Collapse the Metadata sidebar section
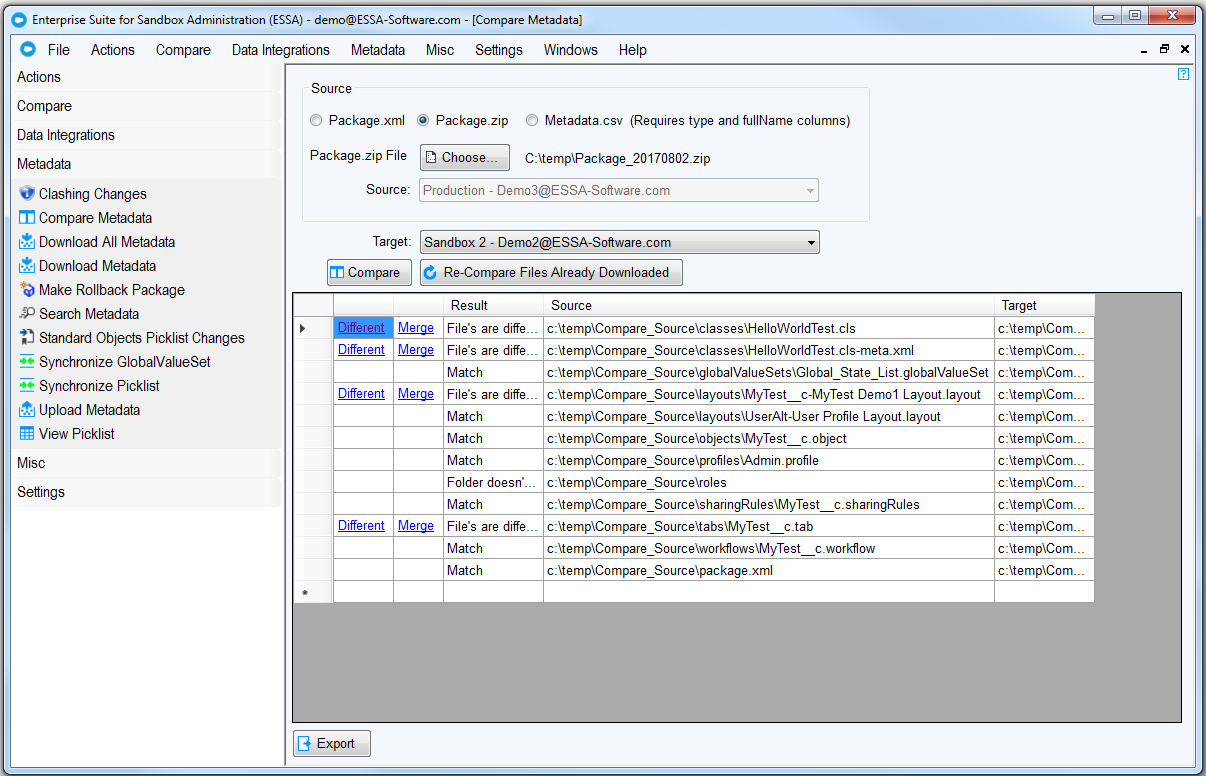The width and height of the screenshot is (1206, 776). (146, 164)
